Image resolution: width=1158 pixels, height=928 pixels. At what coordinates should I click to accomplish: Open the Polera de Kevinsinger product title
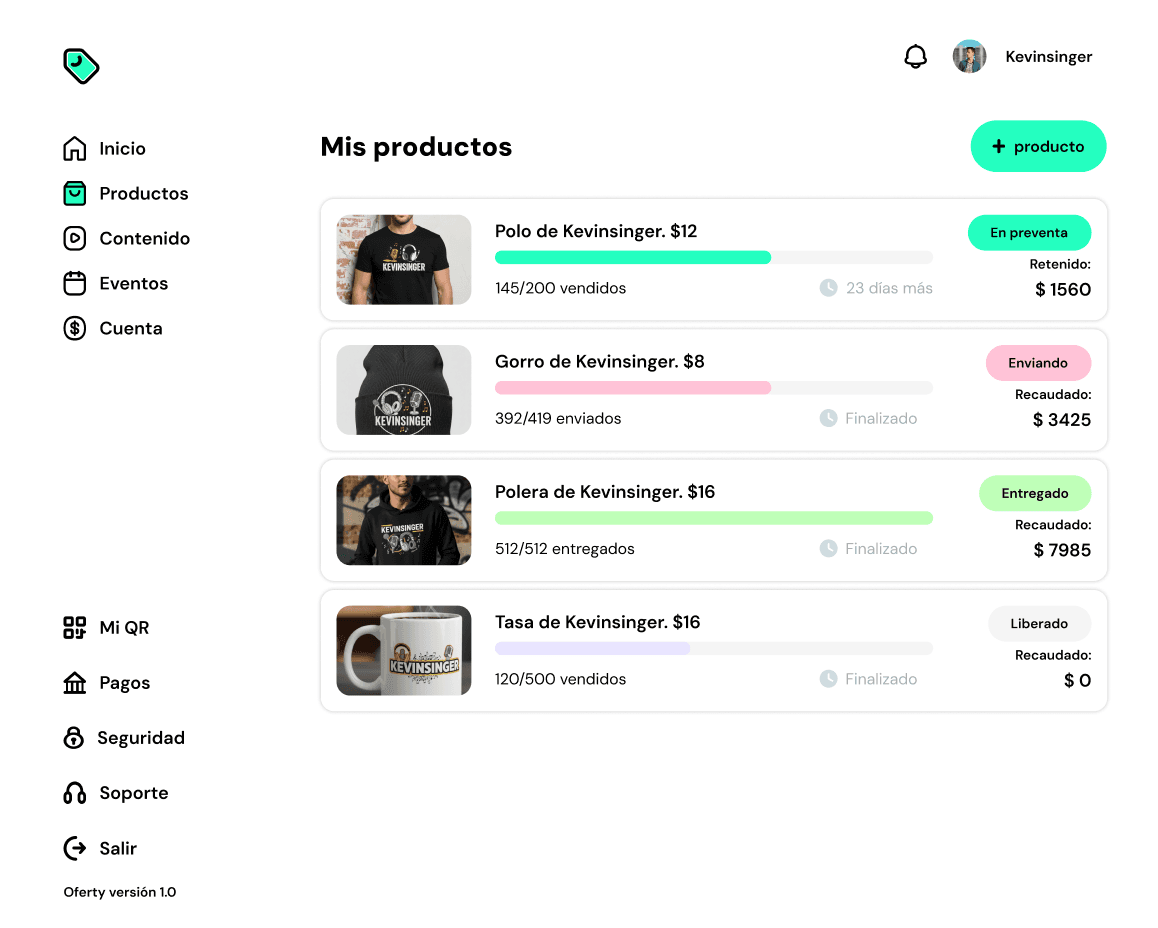coord(605,492)
